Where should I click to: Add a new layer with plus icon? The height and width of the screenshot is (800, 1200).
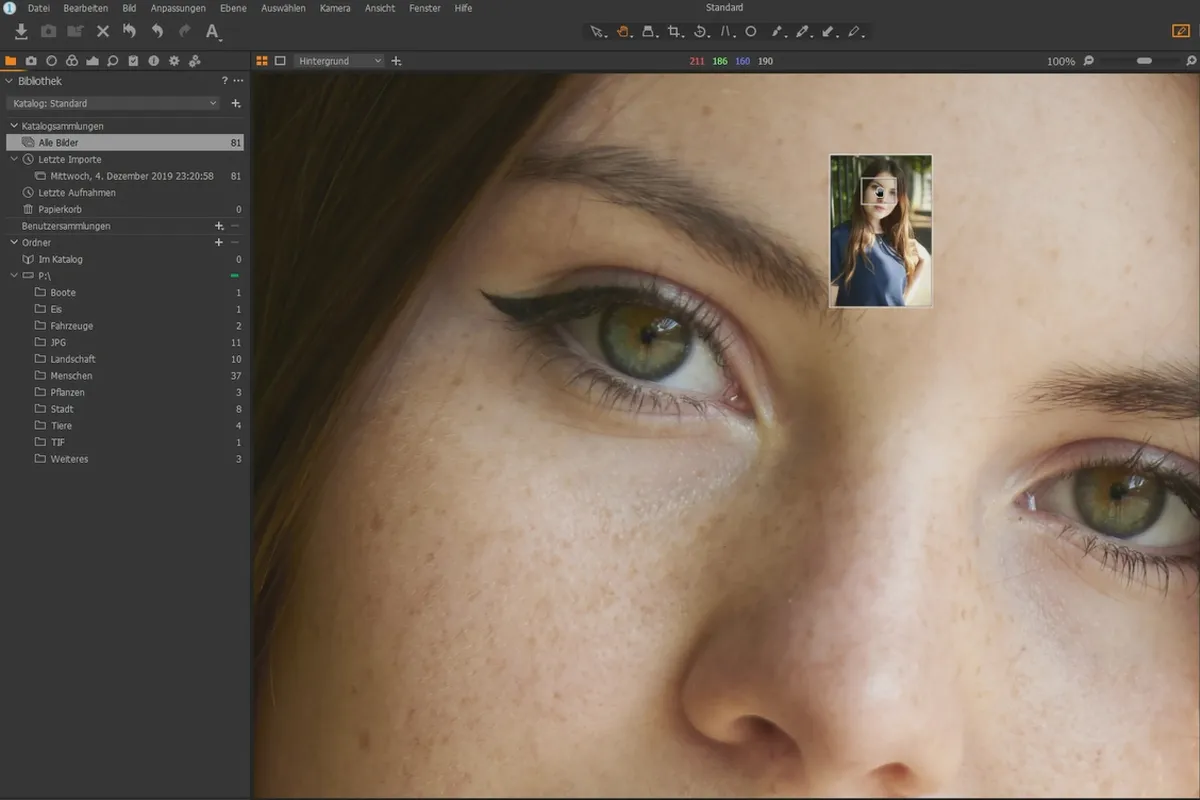[396, 61]
